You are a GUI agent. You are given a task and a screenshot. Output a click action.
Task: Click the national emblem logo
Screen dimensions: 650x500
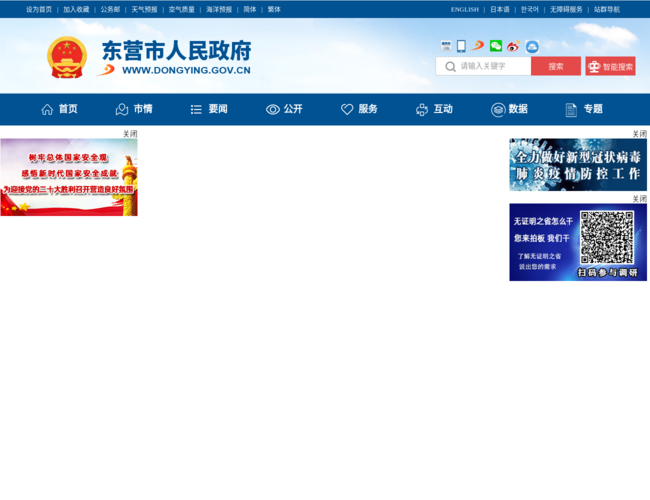coord(67,58)
